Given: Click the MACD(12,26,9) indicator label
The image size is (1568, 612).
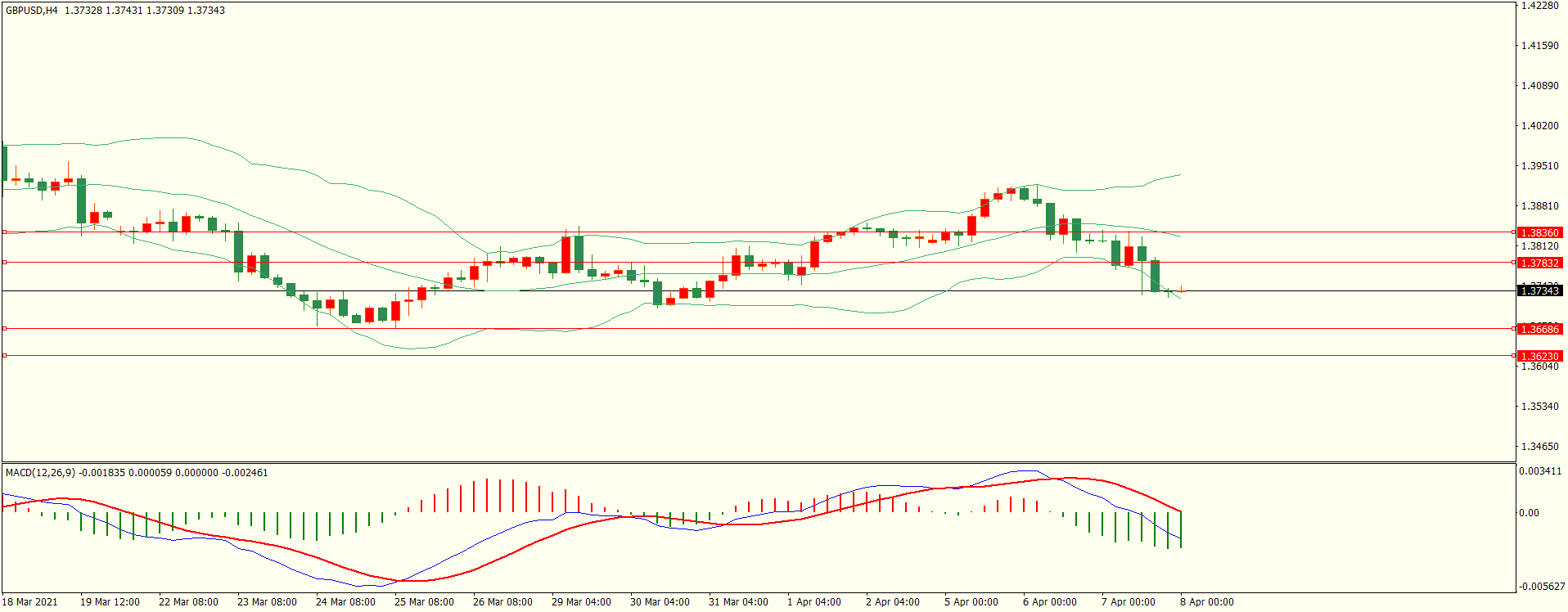Looking at the screenshot, I should tap(40, 473).
